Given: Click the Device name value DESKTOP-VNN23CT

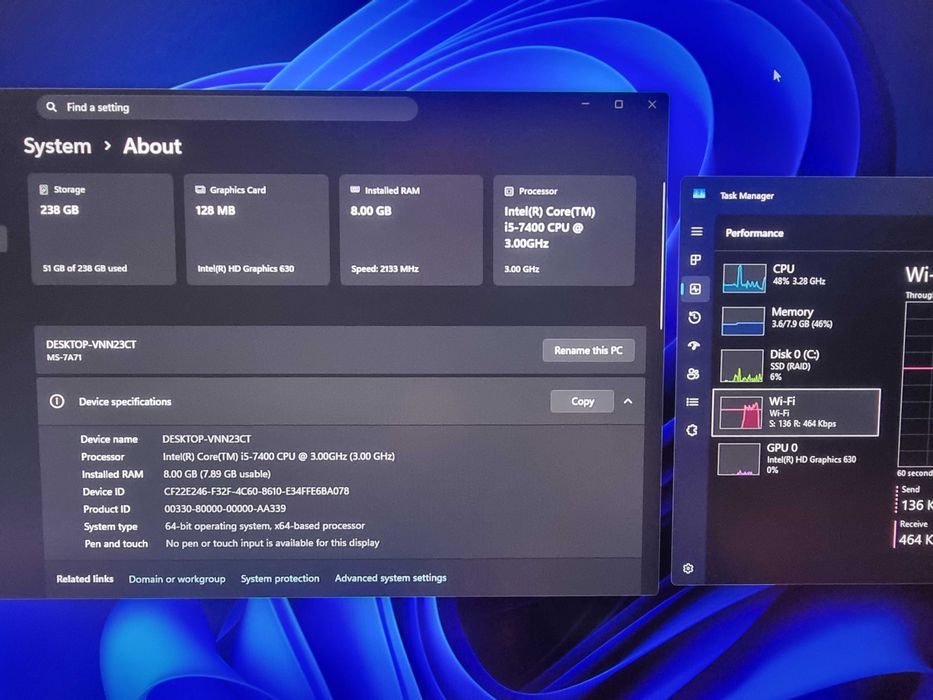Looking at the screenshot, I should click(x=206, y=439).
